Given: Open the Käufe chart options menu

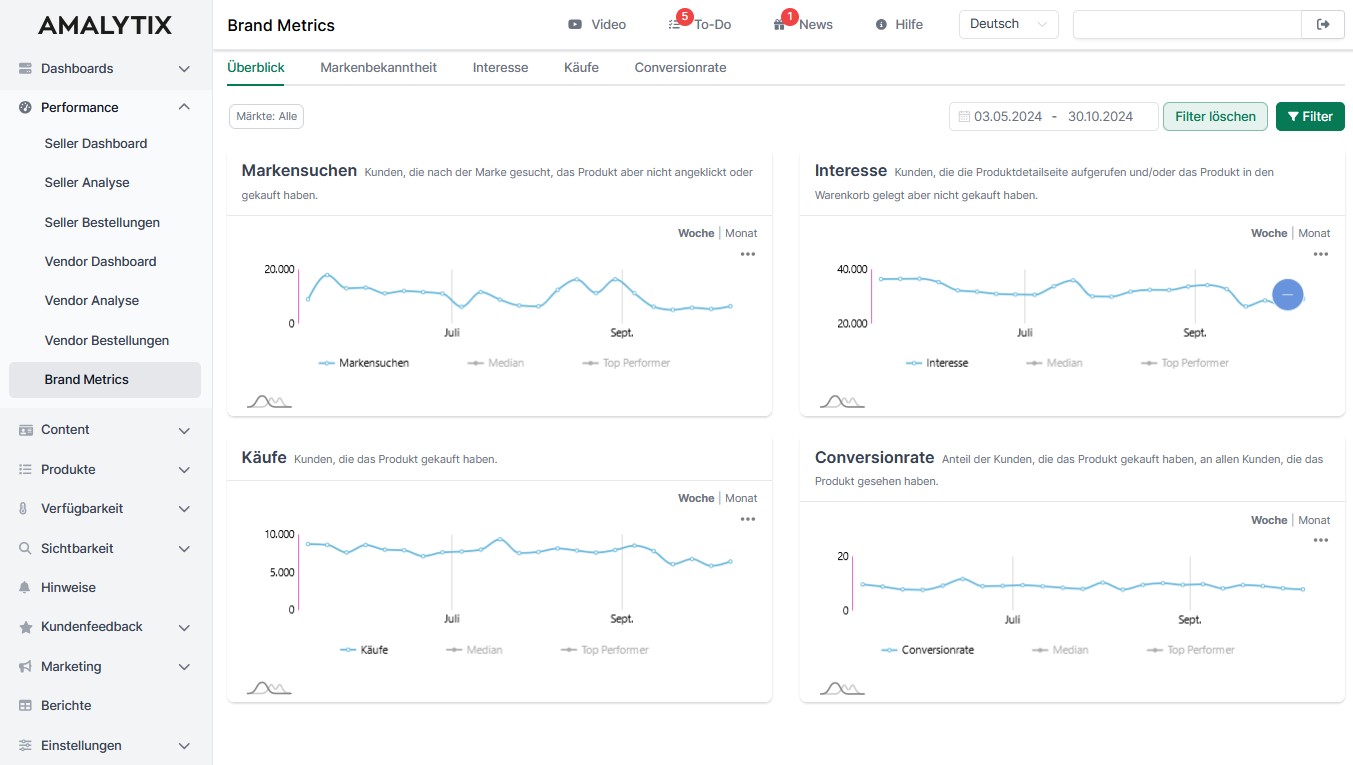Looking at the screenshot, I should (748, 519).
